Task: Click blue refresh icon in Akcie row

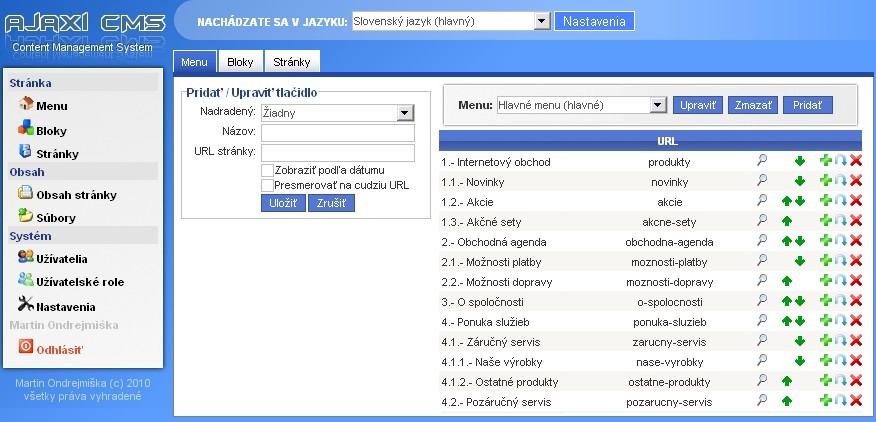Action: pyautogui.click(x=841, y=201)
